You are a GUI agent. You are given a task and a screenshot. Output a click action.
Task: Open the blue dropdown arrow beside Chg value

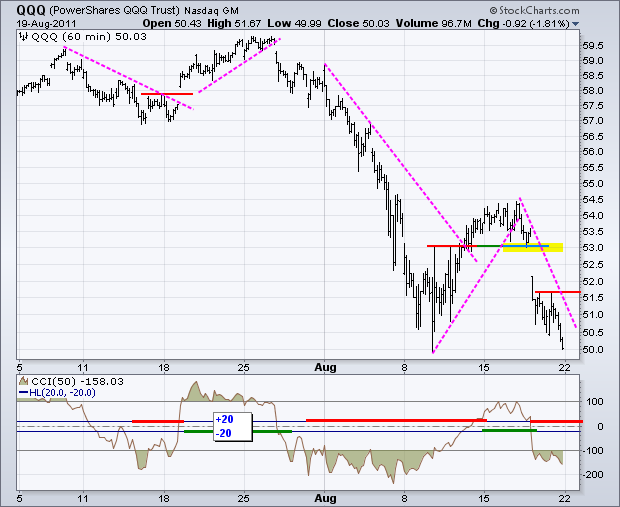coord(575,24)
